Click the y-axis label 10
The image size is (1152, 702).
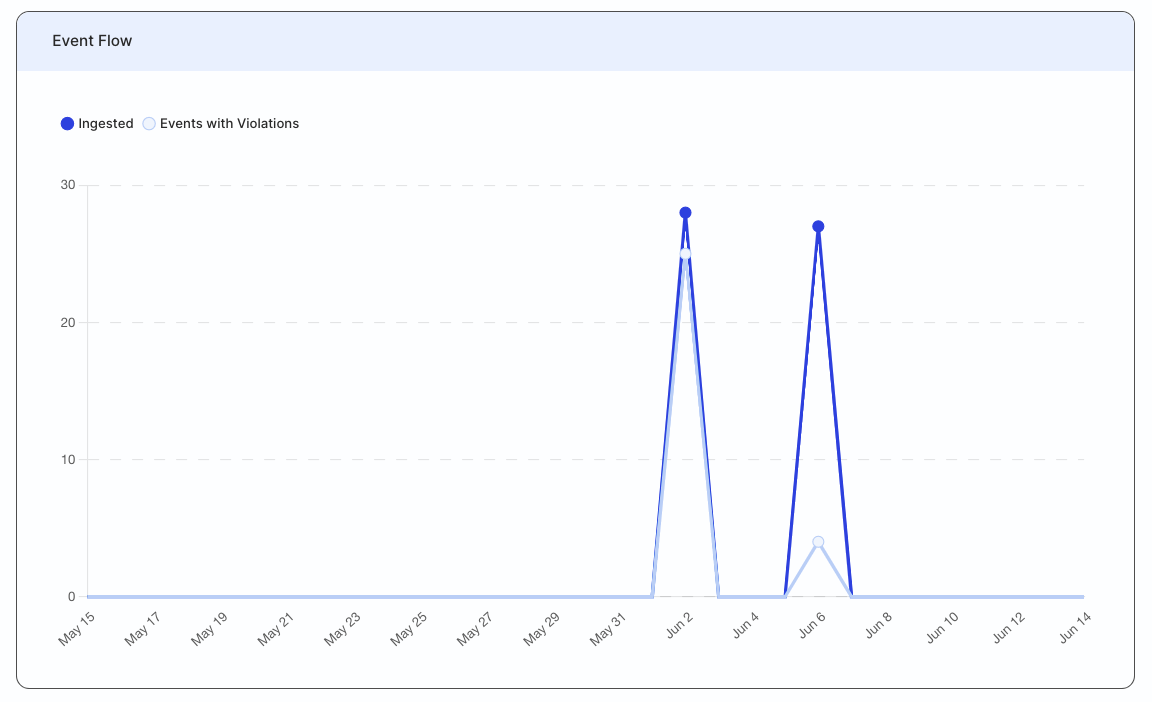(68, 460)
